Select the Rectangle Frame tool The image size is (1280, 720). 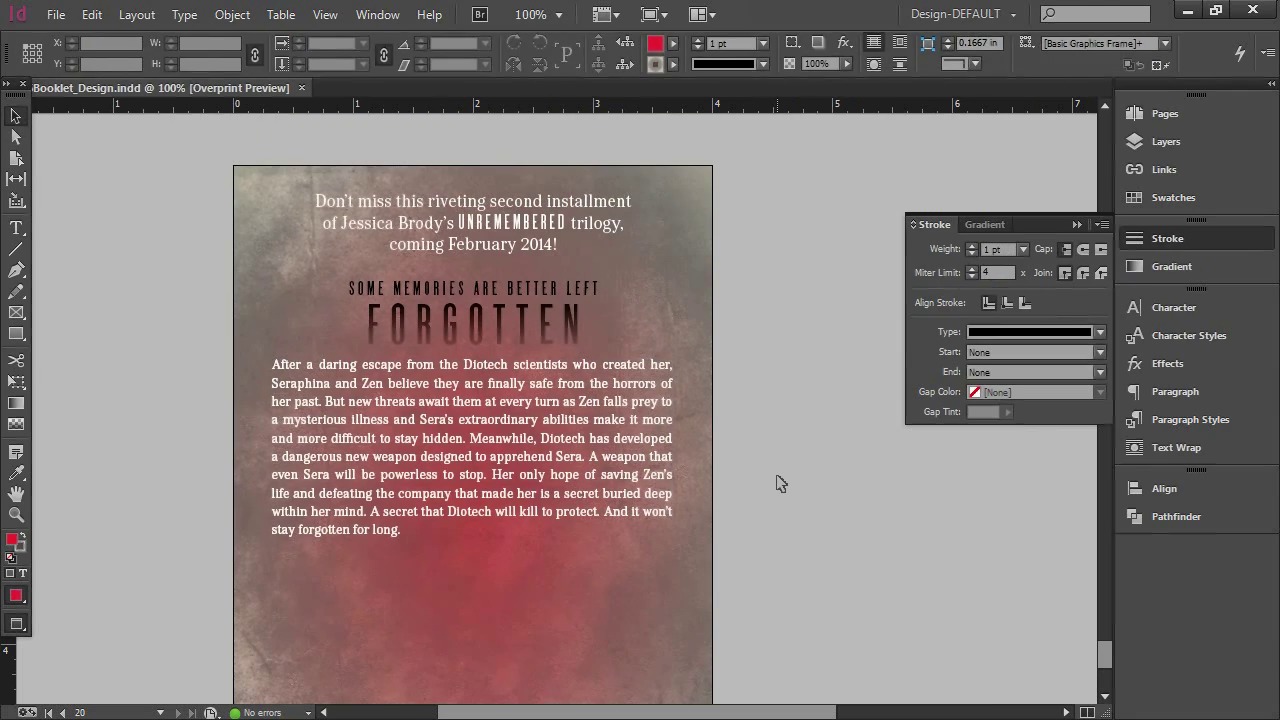point(16,313)
